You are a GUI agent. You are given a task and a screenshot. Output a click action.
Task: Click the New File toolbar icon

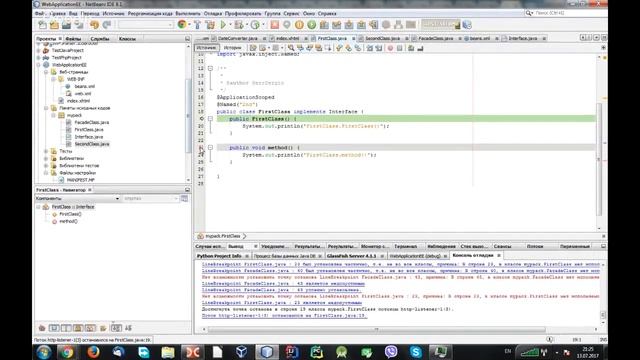tap(42, 25)
